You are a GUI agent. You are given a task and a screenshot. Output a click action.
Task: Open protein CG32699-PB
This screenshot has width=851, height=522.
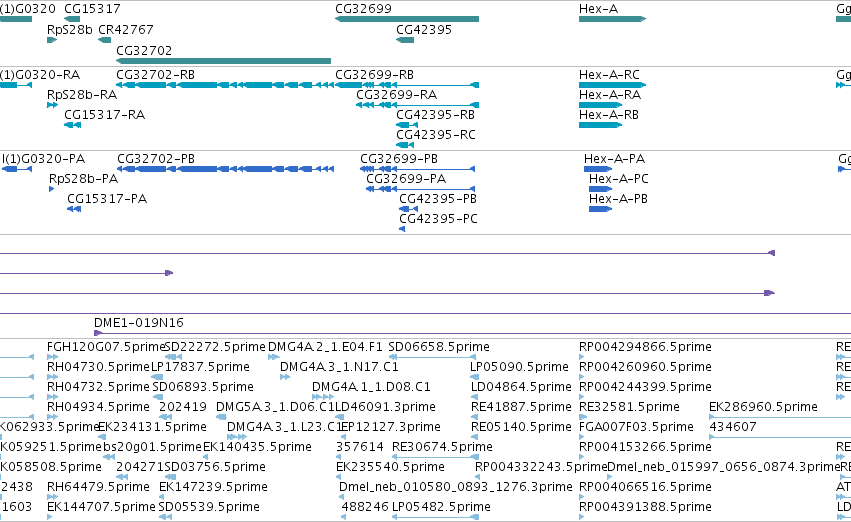click(399, 159)
